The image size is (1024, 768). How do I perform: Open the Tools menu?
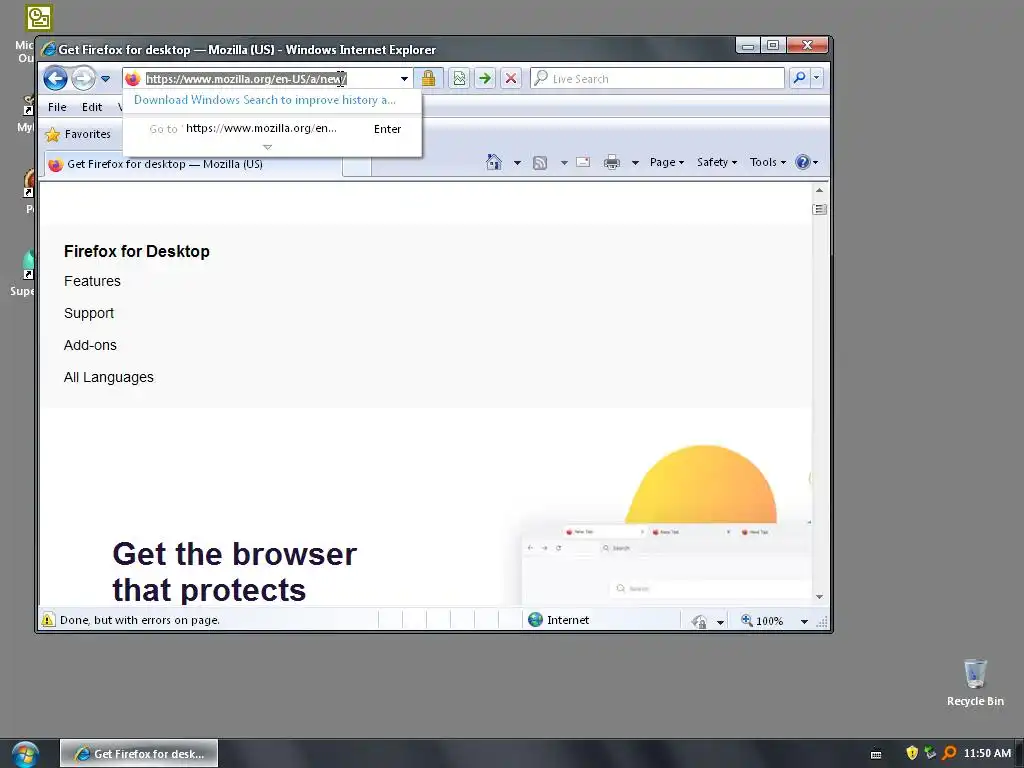click(767, 162)
